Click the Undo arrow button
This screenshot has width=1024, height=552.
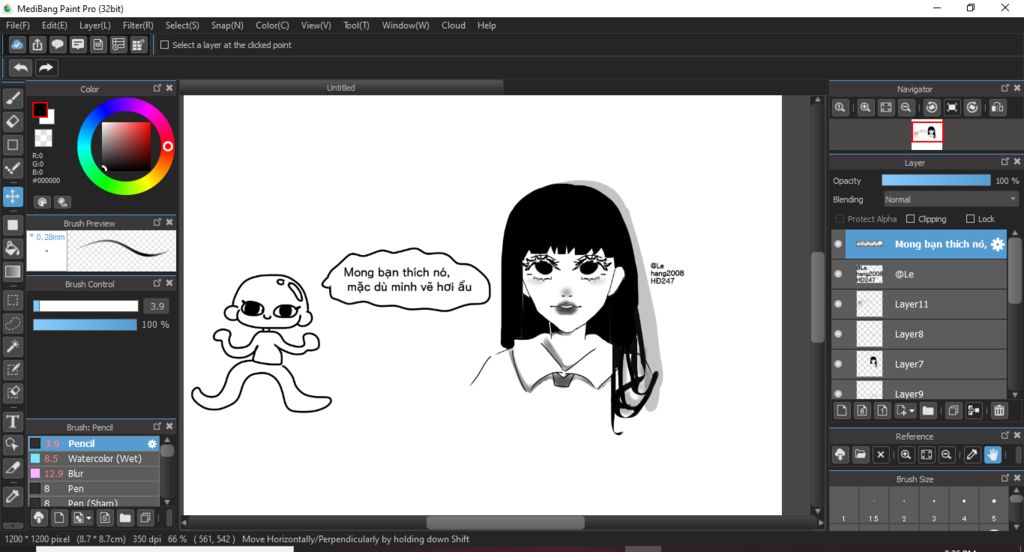[x=21, y=67]
